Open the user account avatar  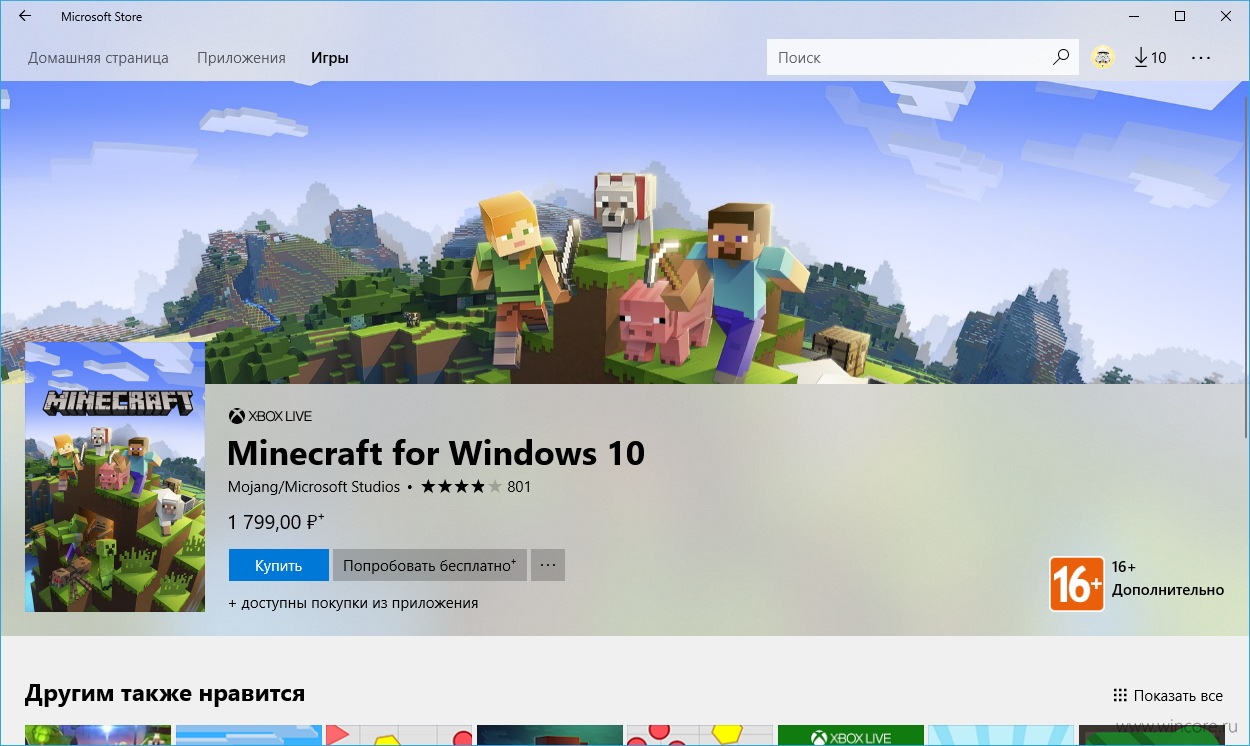(1103, 58)
